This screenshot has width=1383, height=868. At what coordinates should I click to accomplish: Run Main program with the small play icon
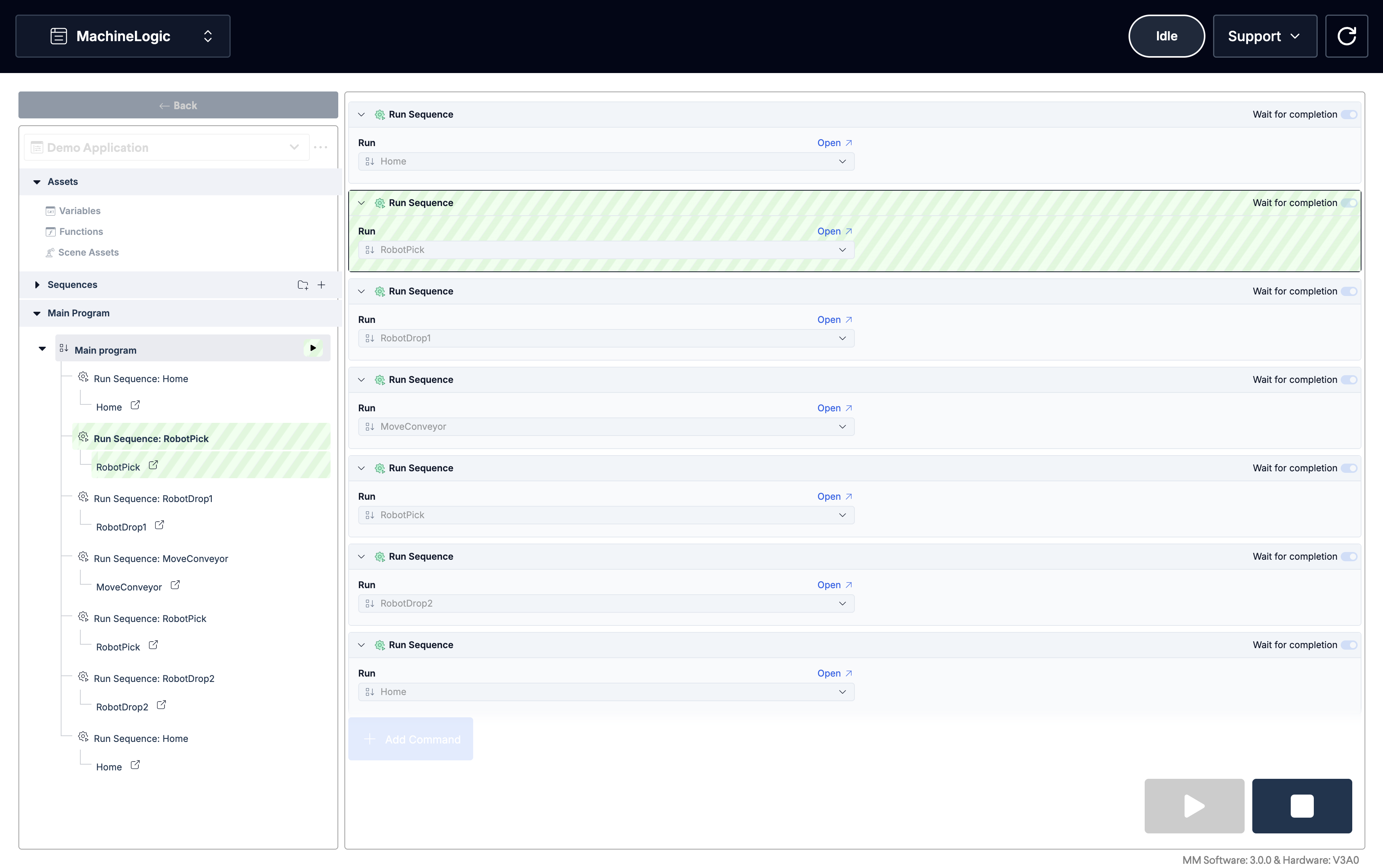[x=313, y=348]
